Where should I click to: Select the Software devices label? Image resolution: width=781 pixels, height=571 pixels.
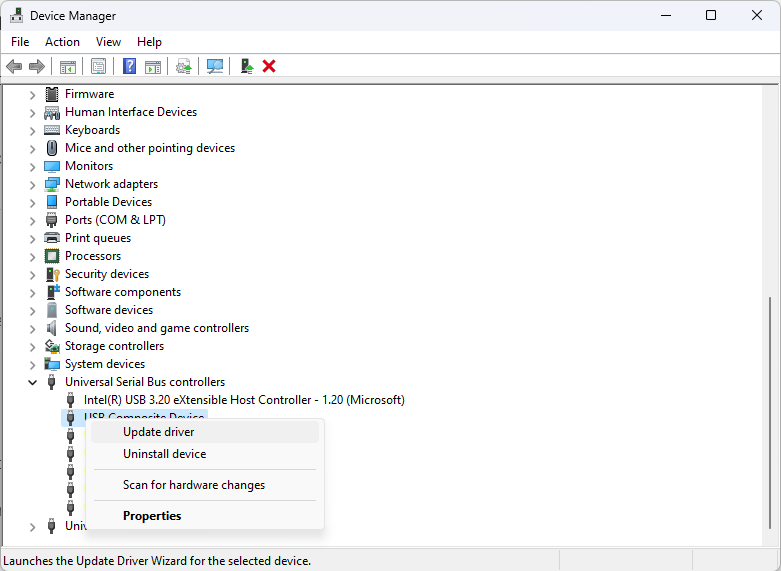(109, 310)
